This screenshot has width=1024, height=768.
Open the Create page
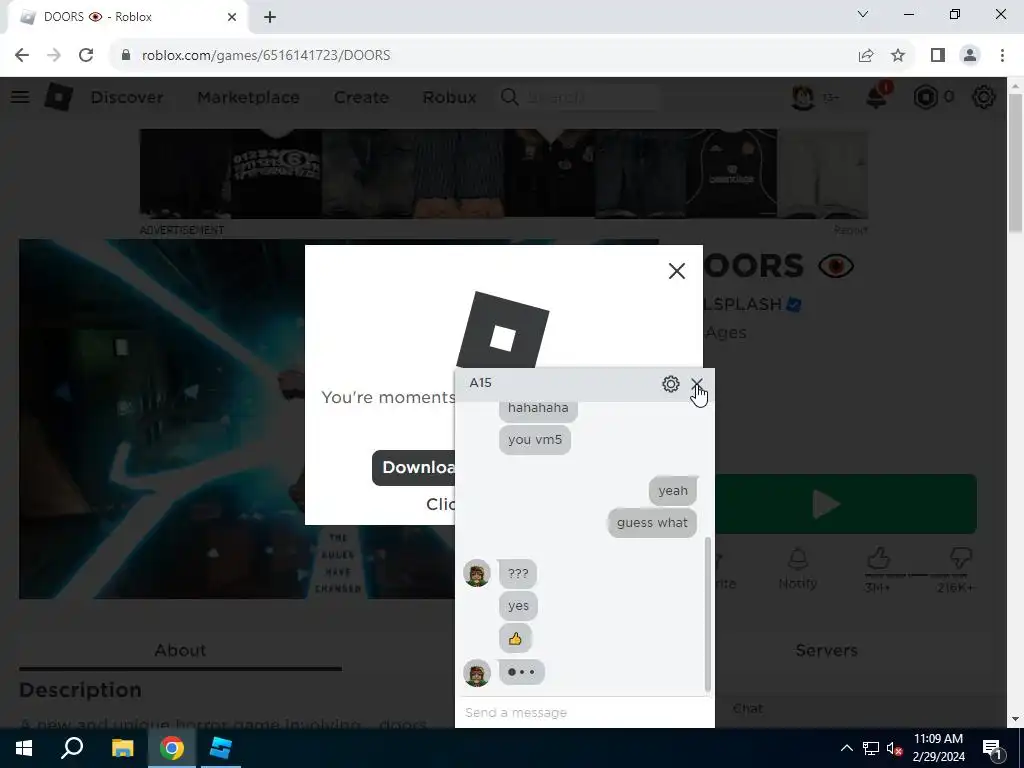tap(361, 97)
